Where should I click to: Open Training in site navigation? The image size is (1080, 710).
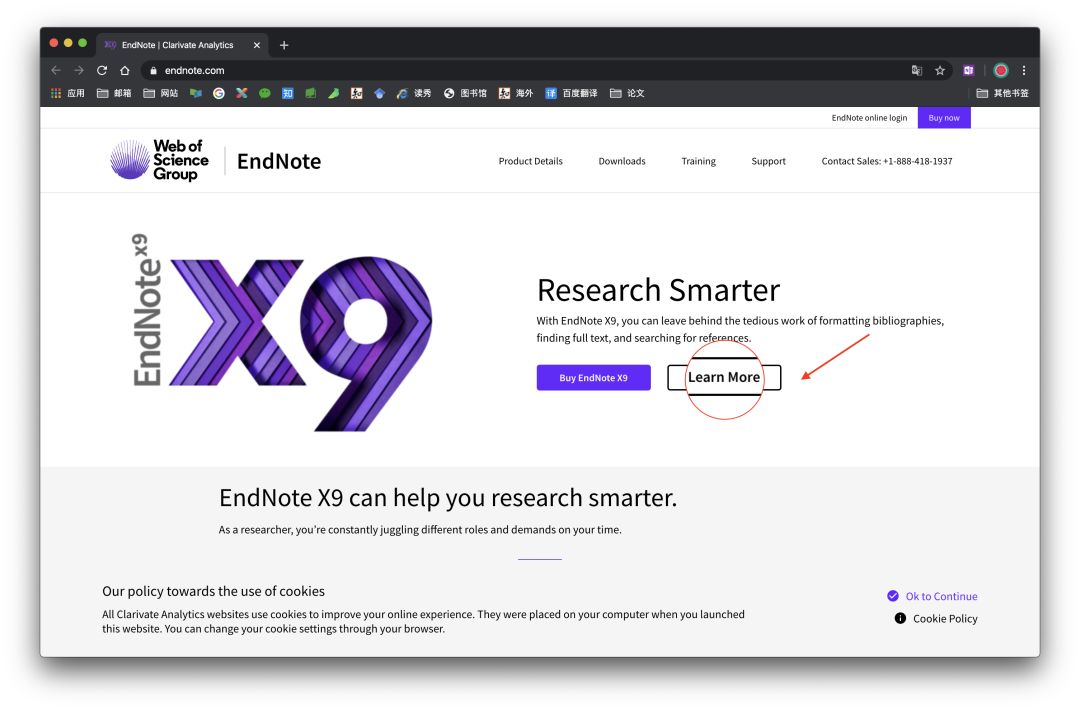[x=698, y=161]
